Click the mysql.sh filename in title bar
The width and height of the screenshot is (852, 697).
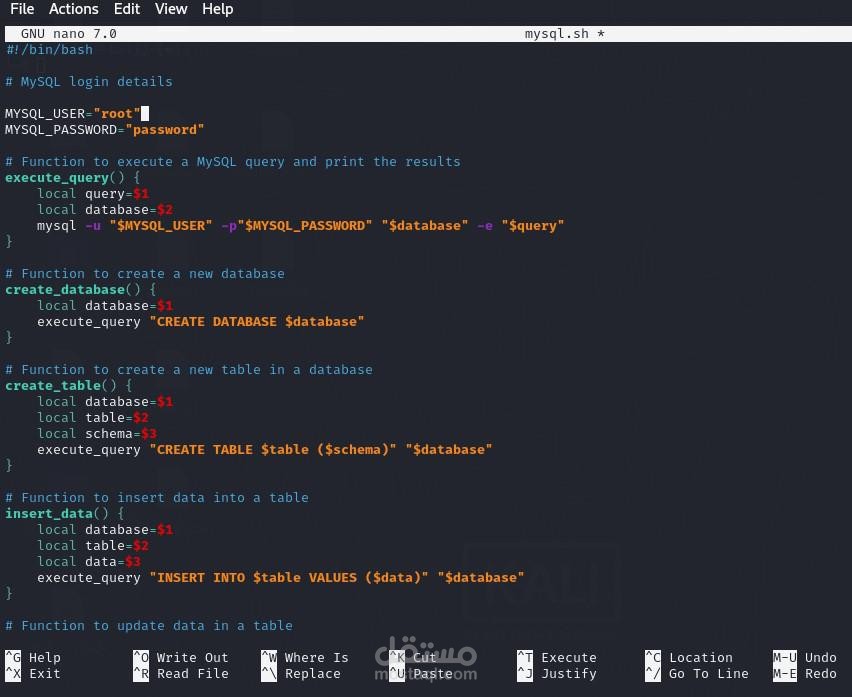click(x=556, y=34)
